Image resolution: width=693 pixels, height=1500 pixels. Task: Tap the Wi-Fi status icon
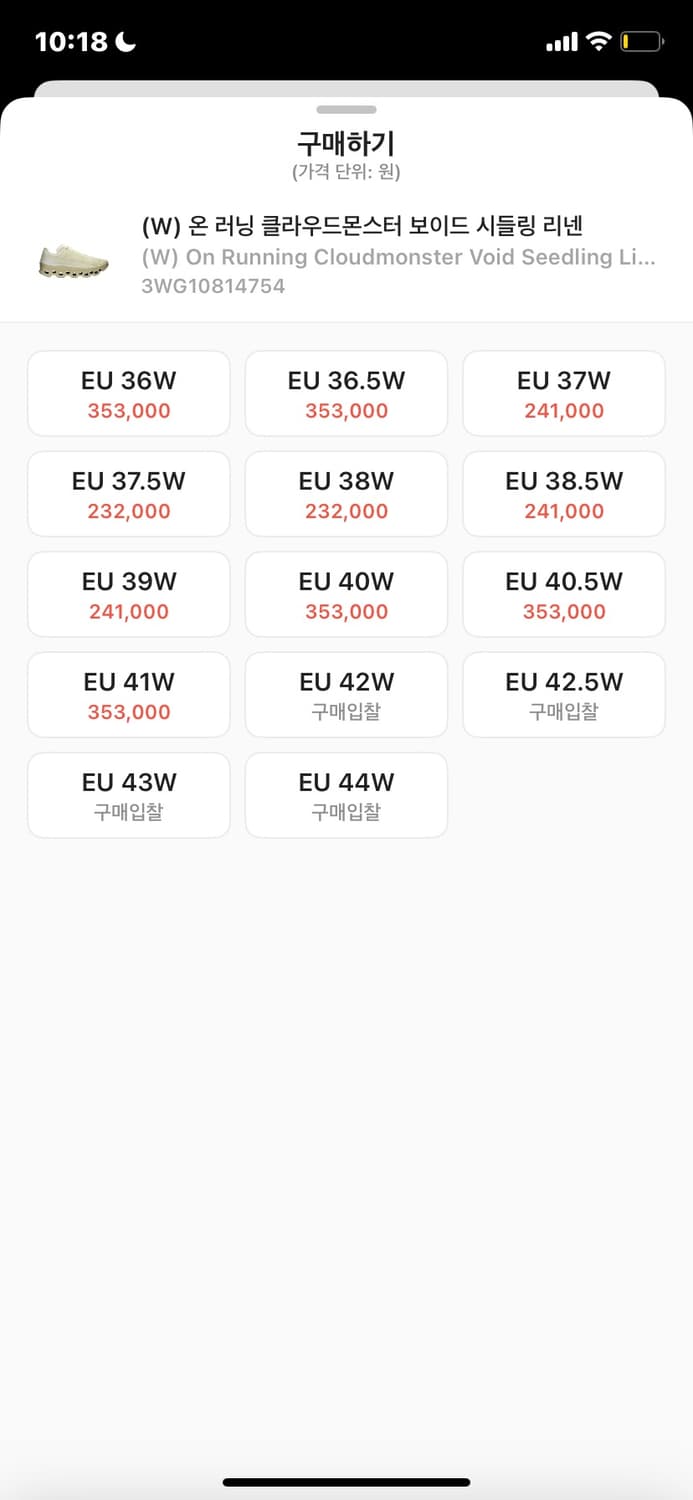(599, 40)
